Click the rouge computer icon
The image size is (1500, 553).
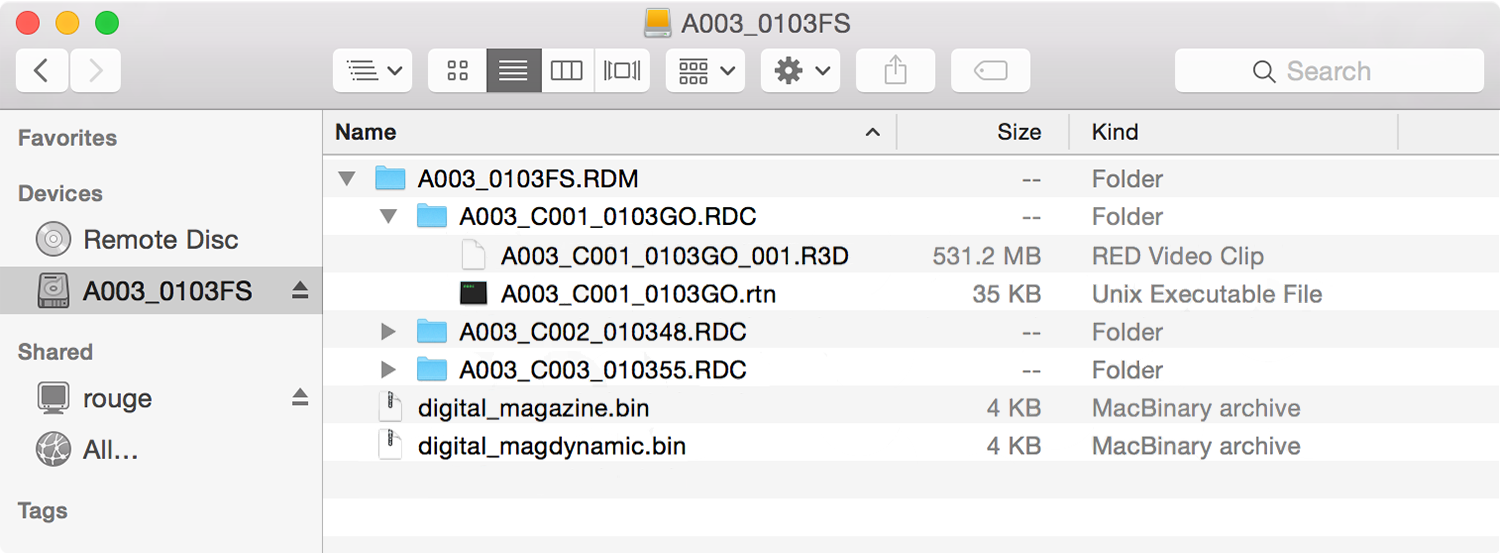(53, 398)
